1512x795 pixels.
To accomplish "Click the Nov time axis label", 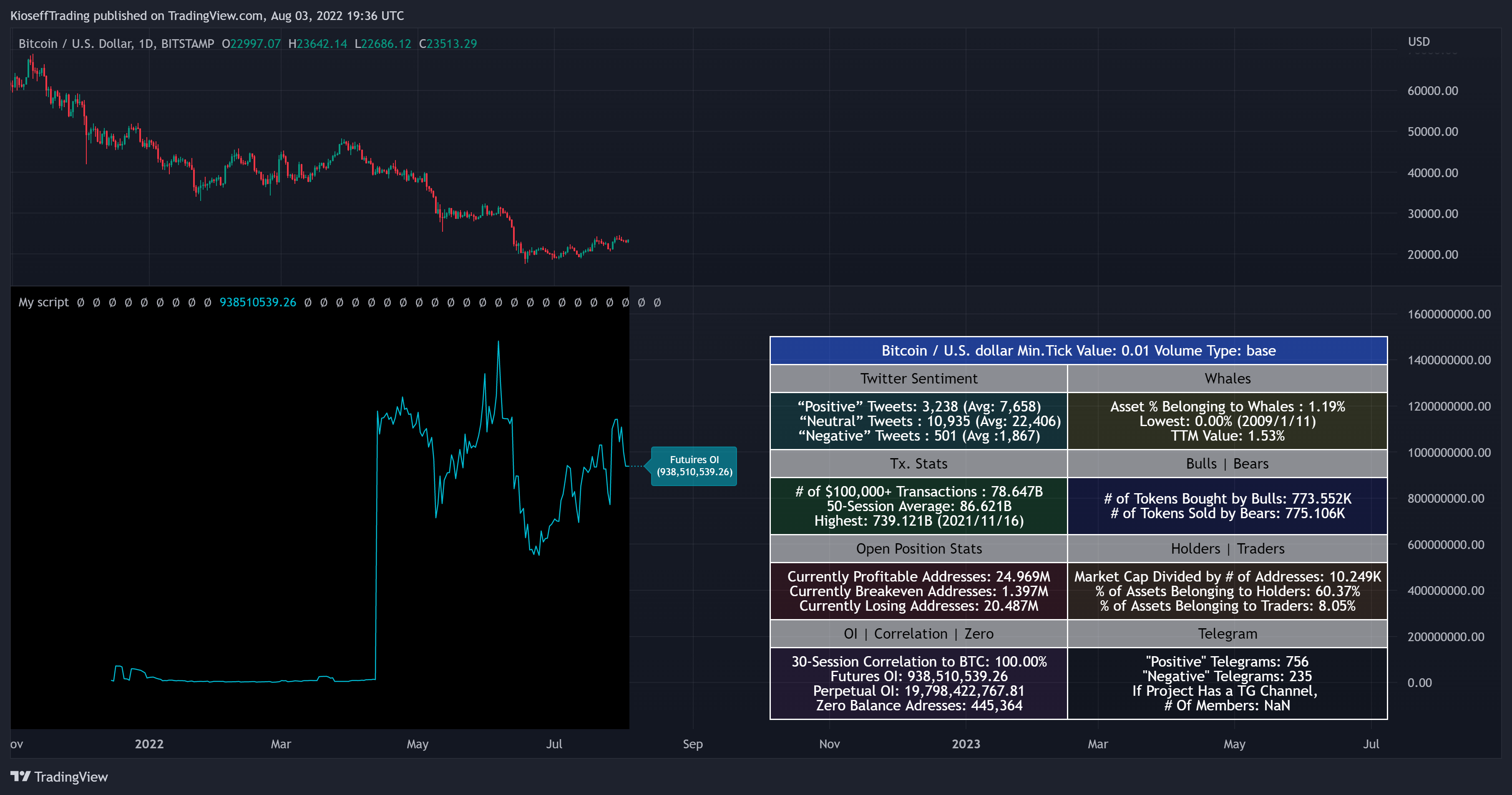I will pyautogui.click(x=829, y=744).
